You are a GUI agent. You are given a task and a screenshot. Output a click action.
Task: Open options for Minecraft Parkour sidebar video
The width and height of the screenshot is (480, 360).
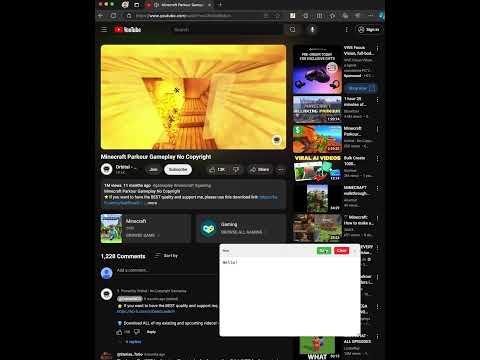point(377,129)
